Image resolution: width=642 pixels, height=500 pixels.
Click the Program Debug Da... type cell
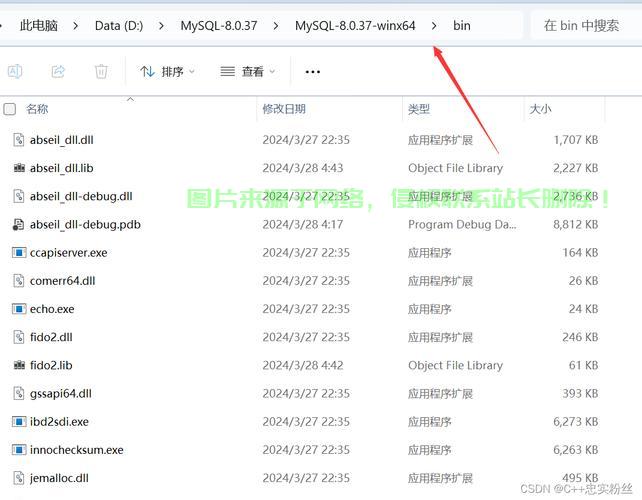[x=462, y=225]
